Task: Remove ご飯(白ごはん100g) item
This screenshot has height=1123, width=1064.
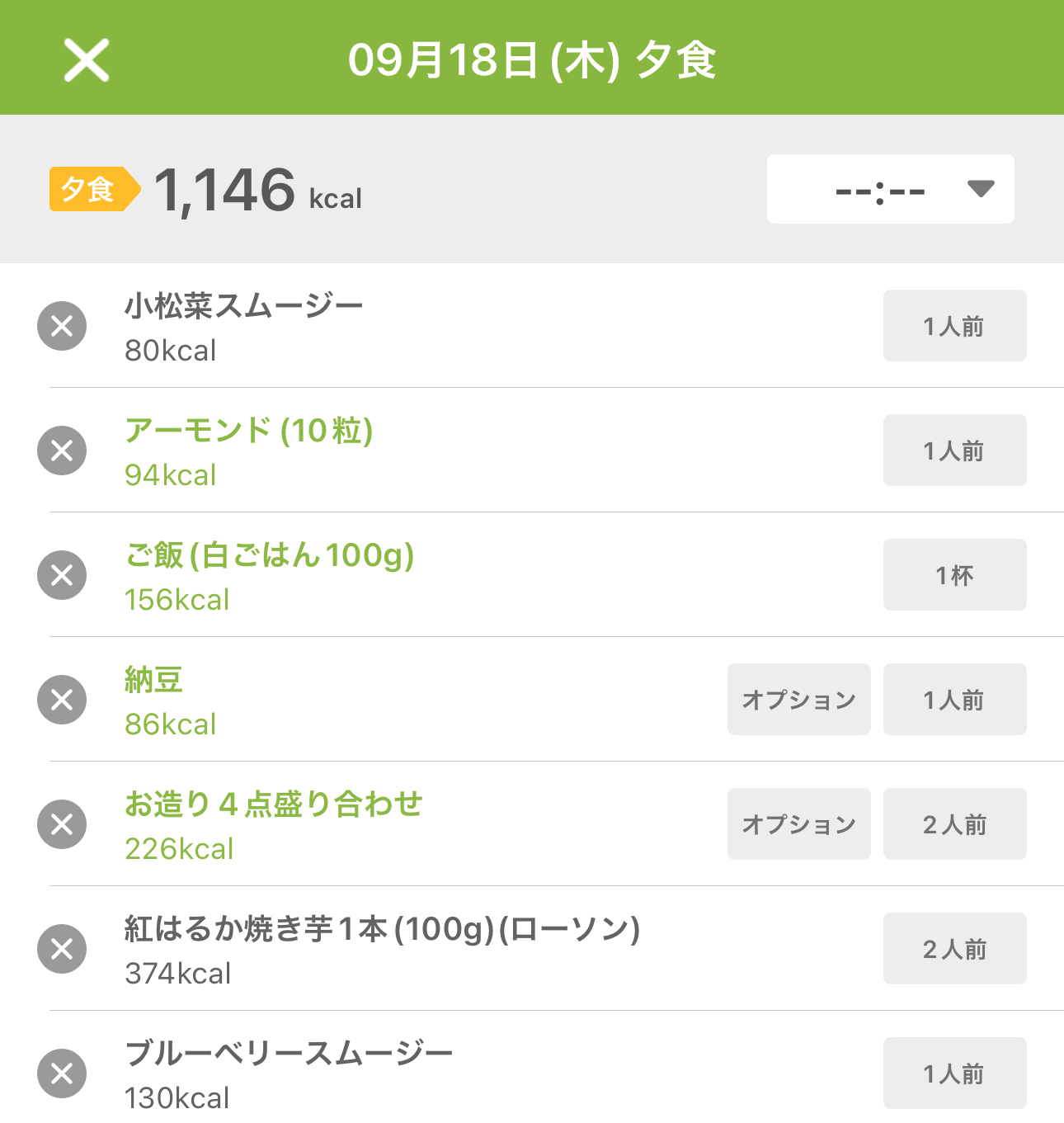Action: 62,575
